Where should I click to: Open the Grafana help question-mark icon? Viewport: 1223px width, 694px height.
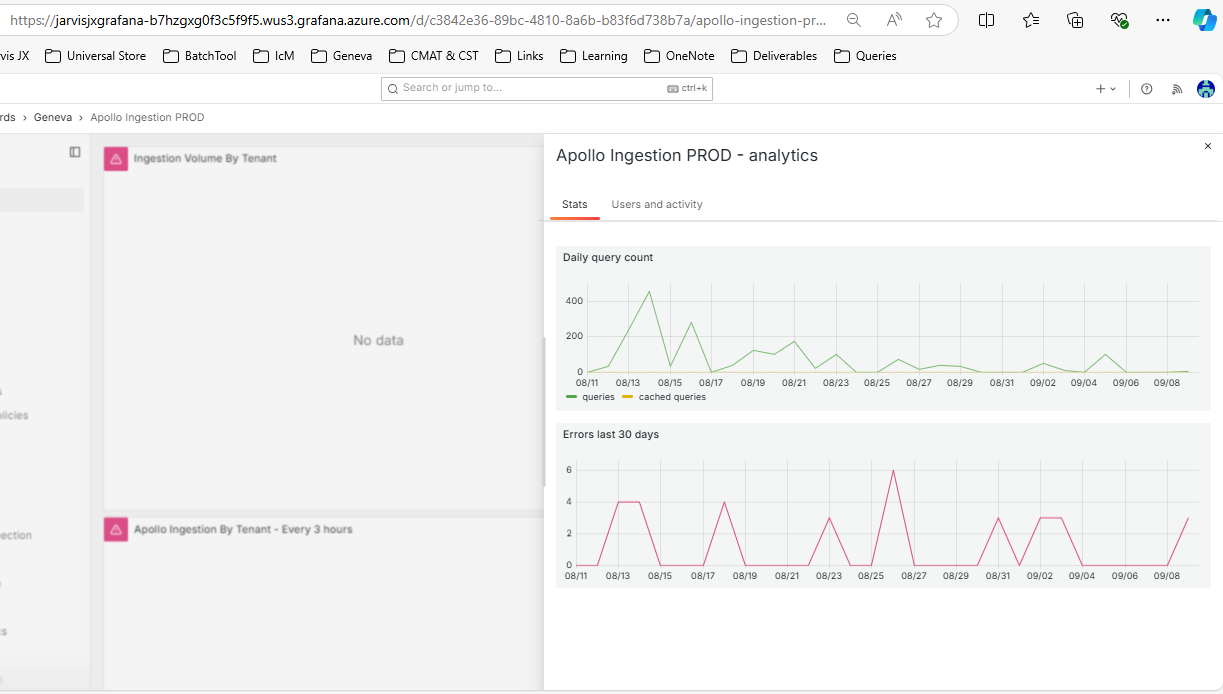pos(1147,89)
